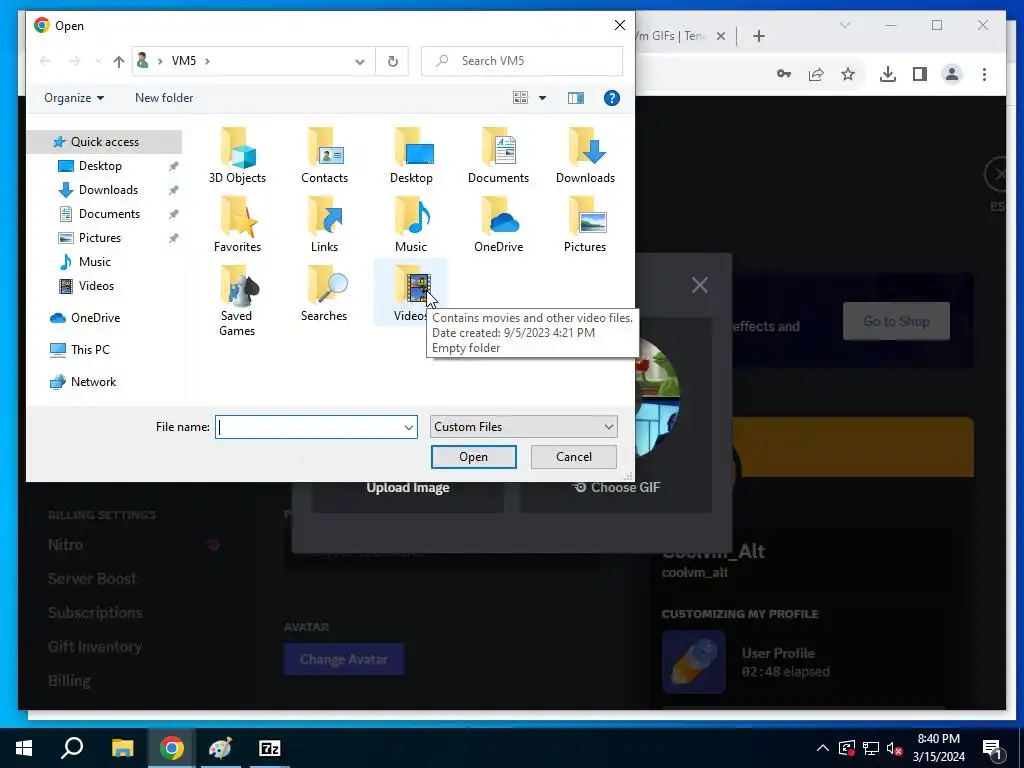Screen dimensions: 1024x768
Task: Select the Favorites folder
Action: tap(237, 225)
